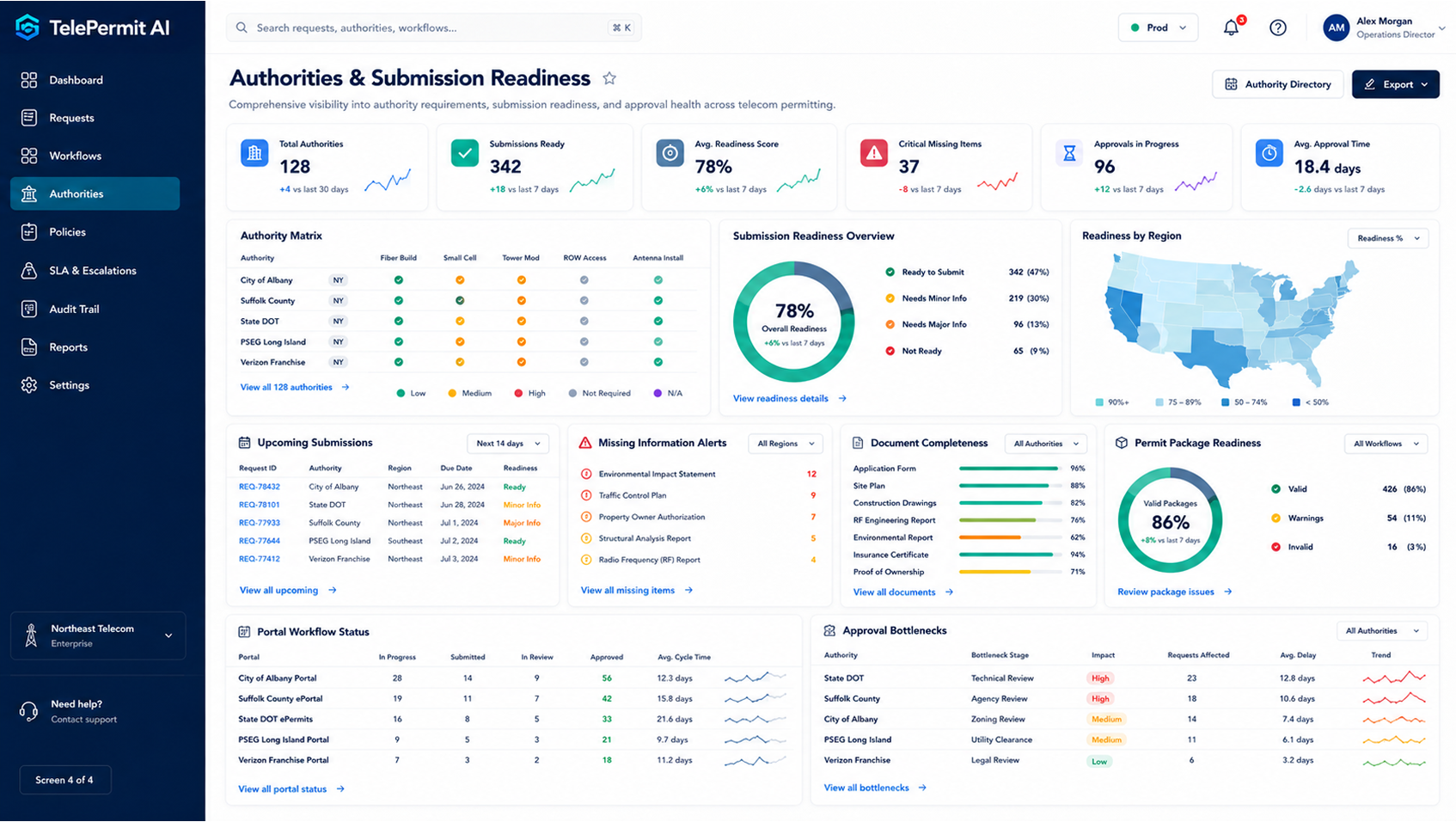Click the Contact support headset icon
Viewport: 1456px width, 822px height.
(x=29, y=711)
